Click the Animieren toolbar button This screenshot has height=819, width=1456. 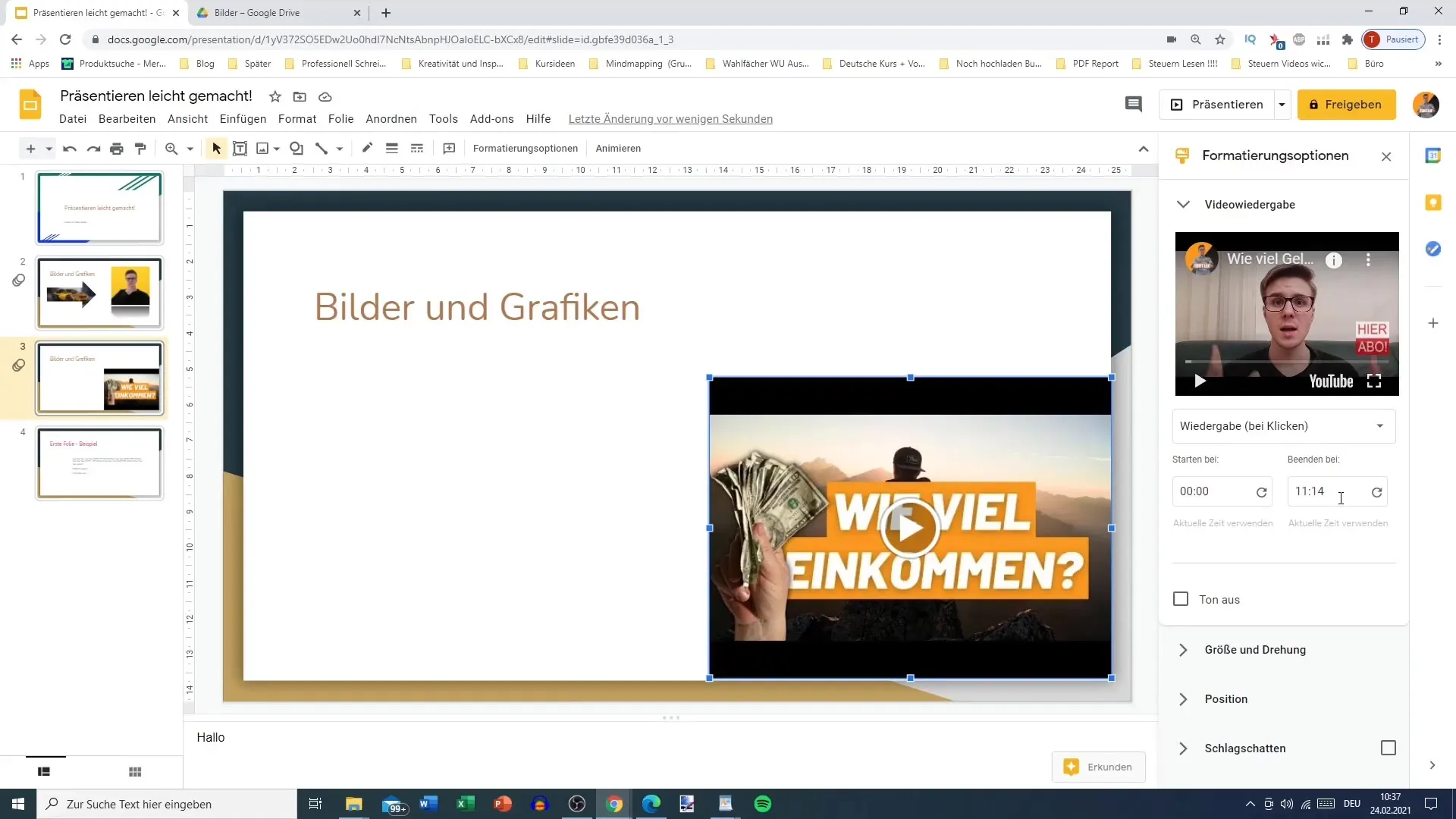pos(618,149)
